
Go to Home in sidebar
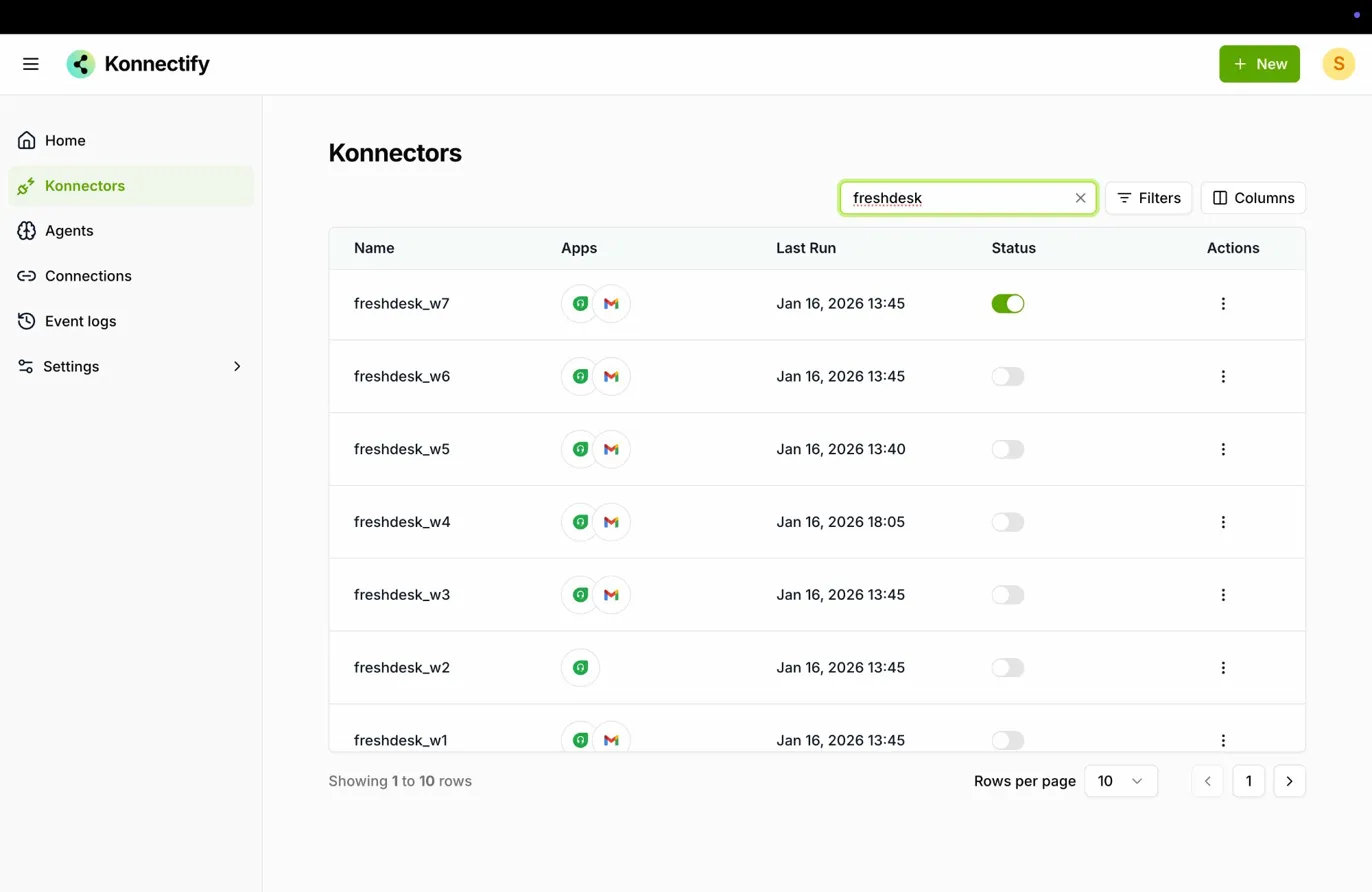pyautogui.click(x=131, y=141)
